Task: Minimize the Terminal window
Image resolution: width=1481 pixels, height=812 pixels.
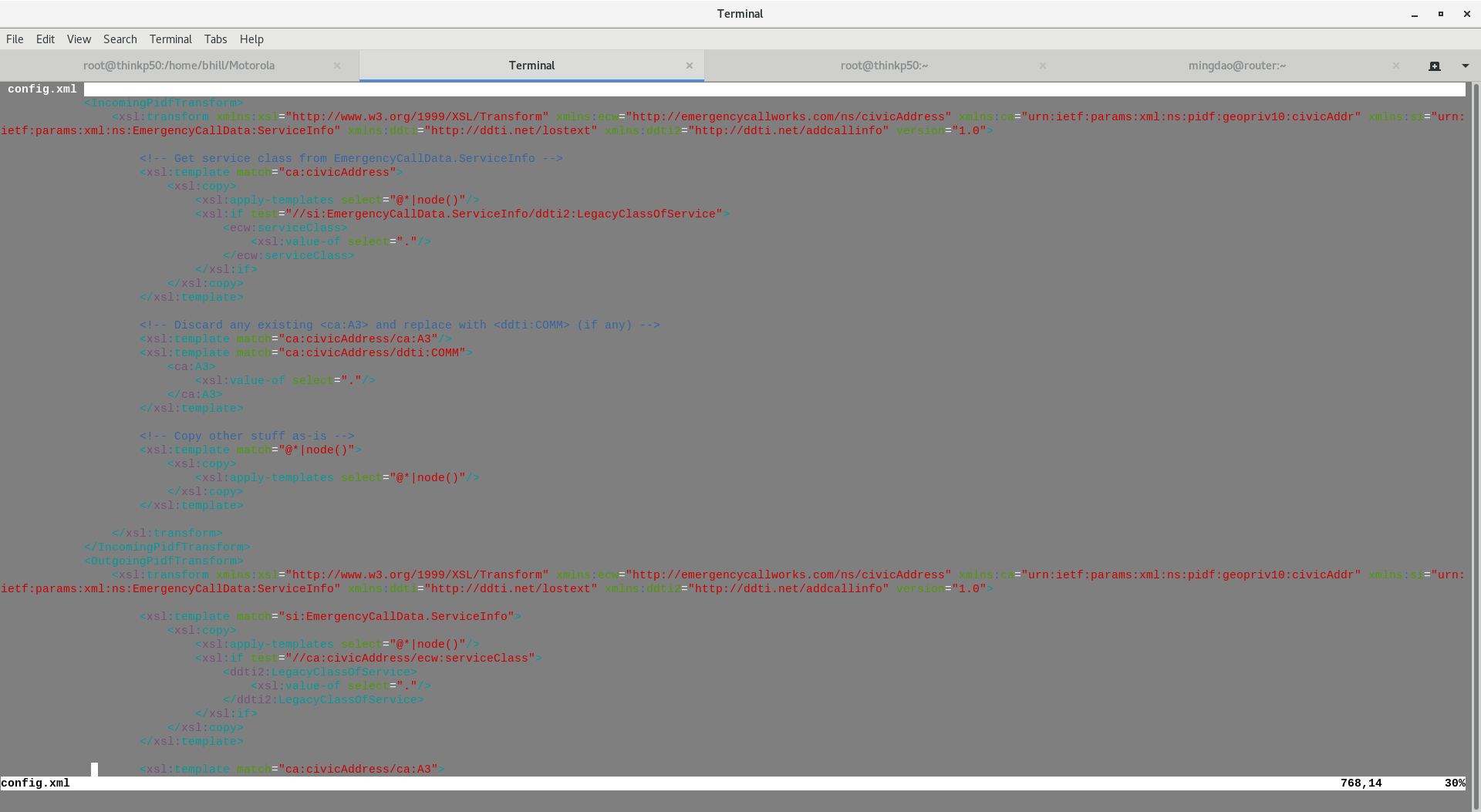Action: 1415,14
